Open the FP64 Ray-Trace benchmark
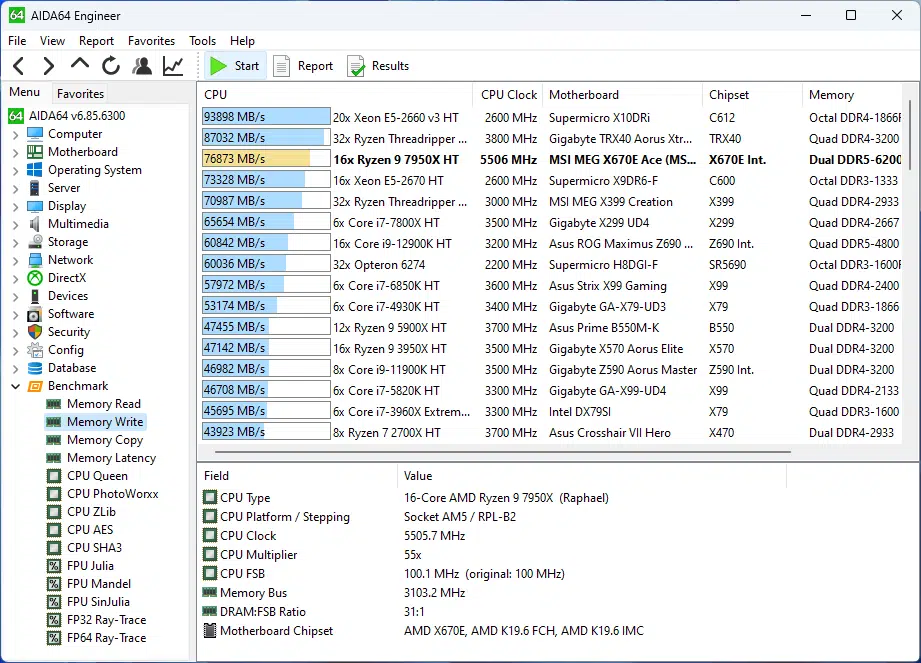The height and width of the screenshot is (663, 921). [x=96, y=638]
